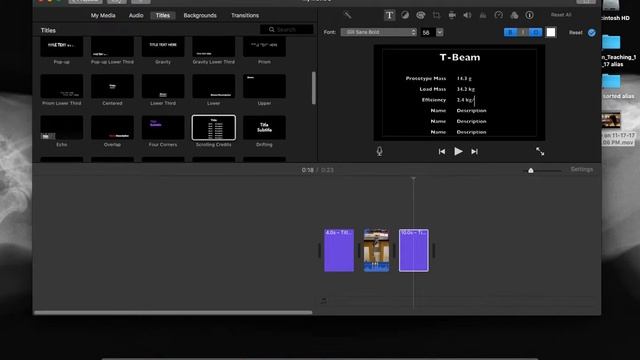Image resolution: width=640 pixels, height=360 pixels.
Task: Click the search magnifier in Titles
Action: point(271,29)
